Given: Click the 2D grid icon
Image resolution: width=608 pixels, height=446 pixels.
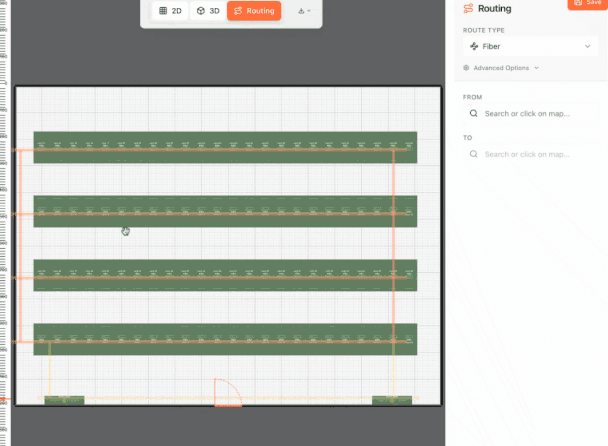Looking at the screenshot, I should [x=163, y=11].
